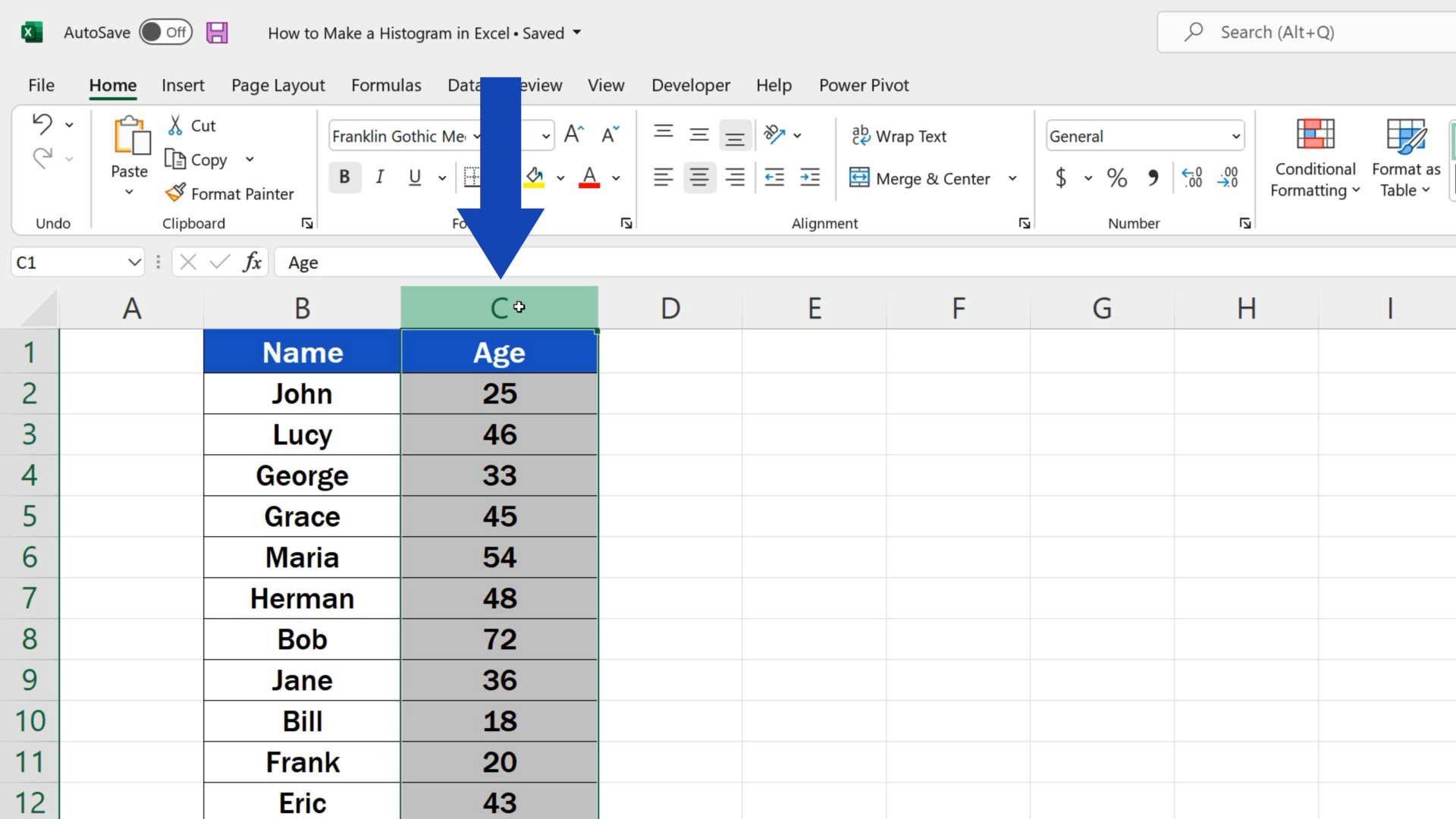Screen dimensions: 1456x819
Task: Open the Formulas menu tab
Action: coord(386,85)
